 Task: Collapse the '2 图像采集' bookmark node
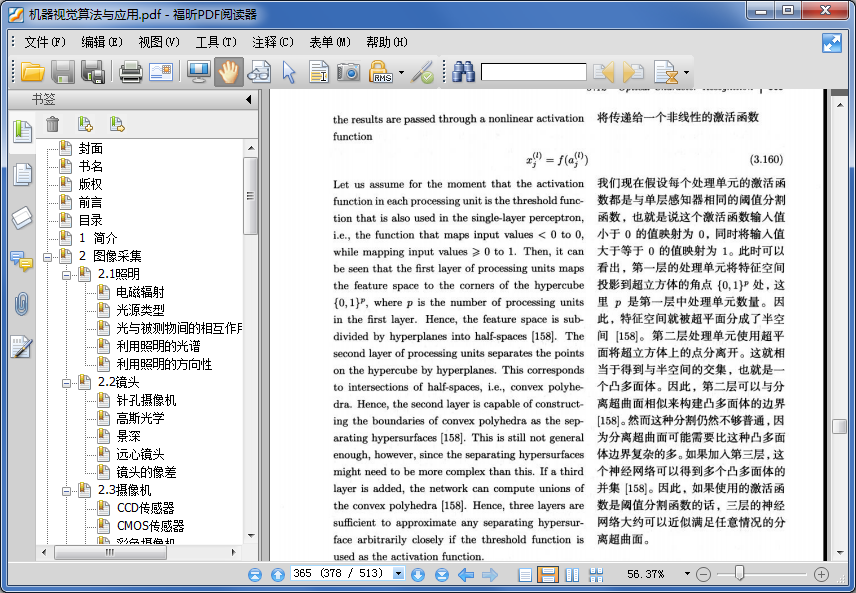[47, 257]
